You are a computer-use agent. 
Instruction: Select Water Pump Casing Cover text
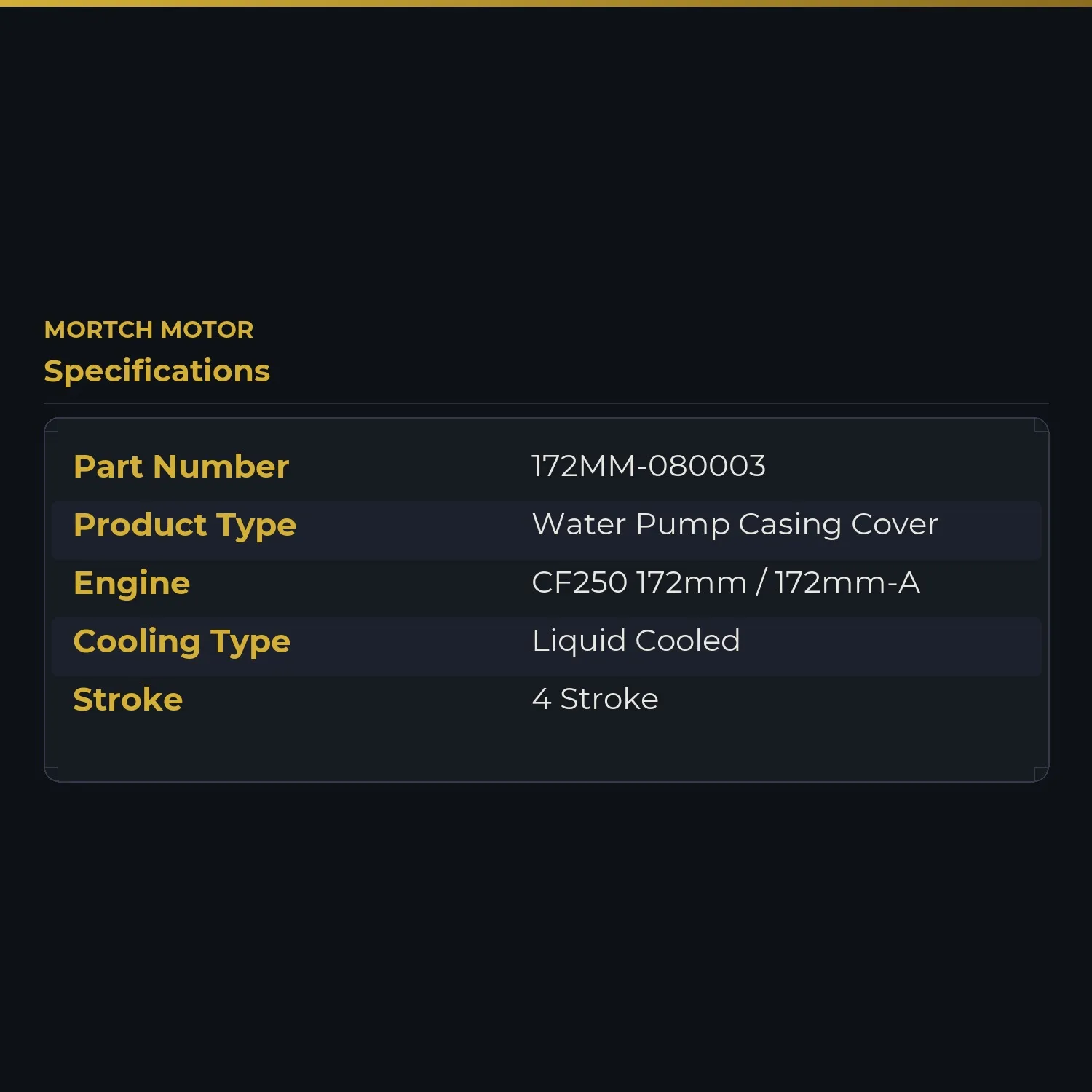735,525
